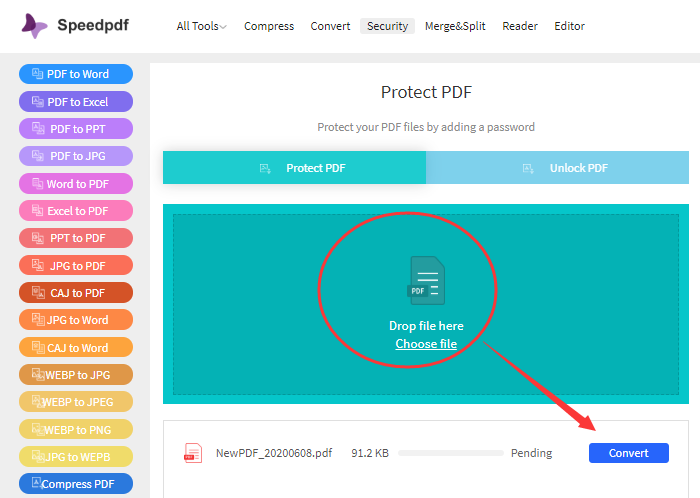Viewport: 700px width, 498px height.
Task: Click the icon on Unlock PDF tab
Action: point(528,169)
